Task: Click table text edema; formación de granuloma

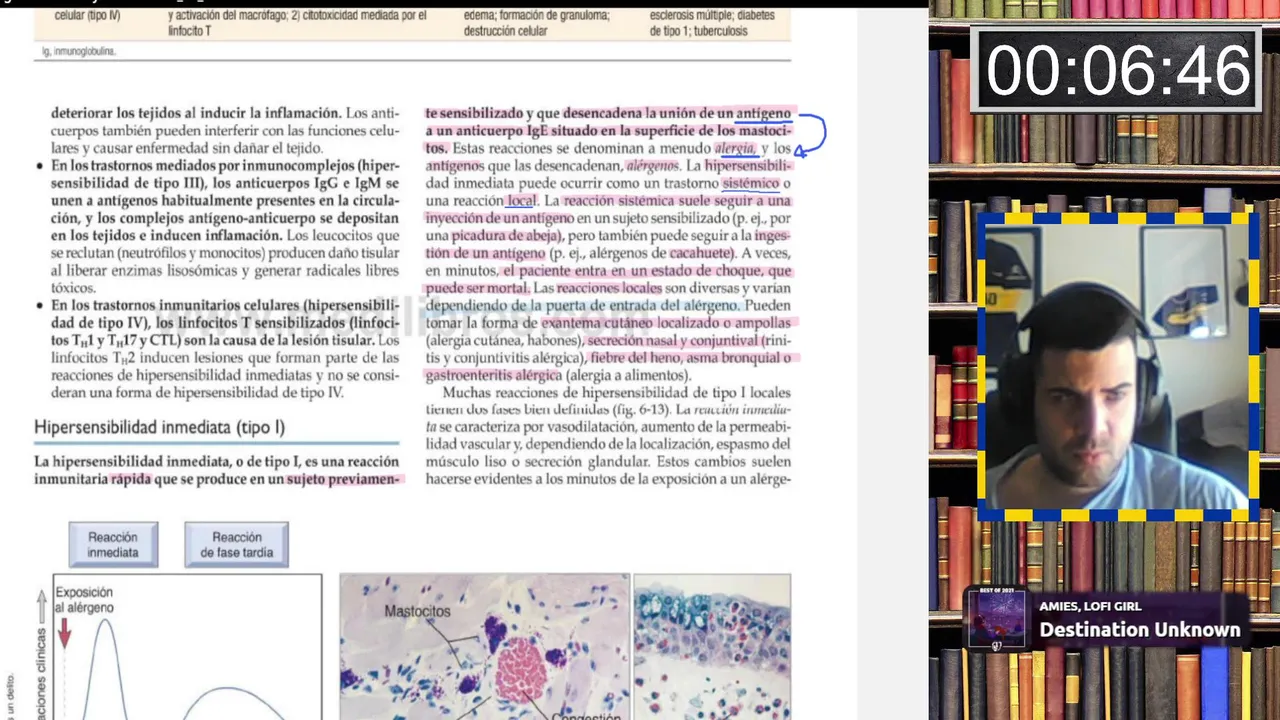Action: [536, 15]
